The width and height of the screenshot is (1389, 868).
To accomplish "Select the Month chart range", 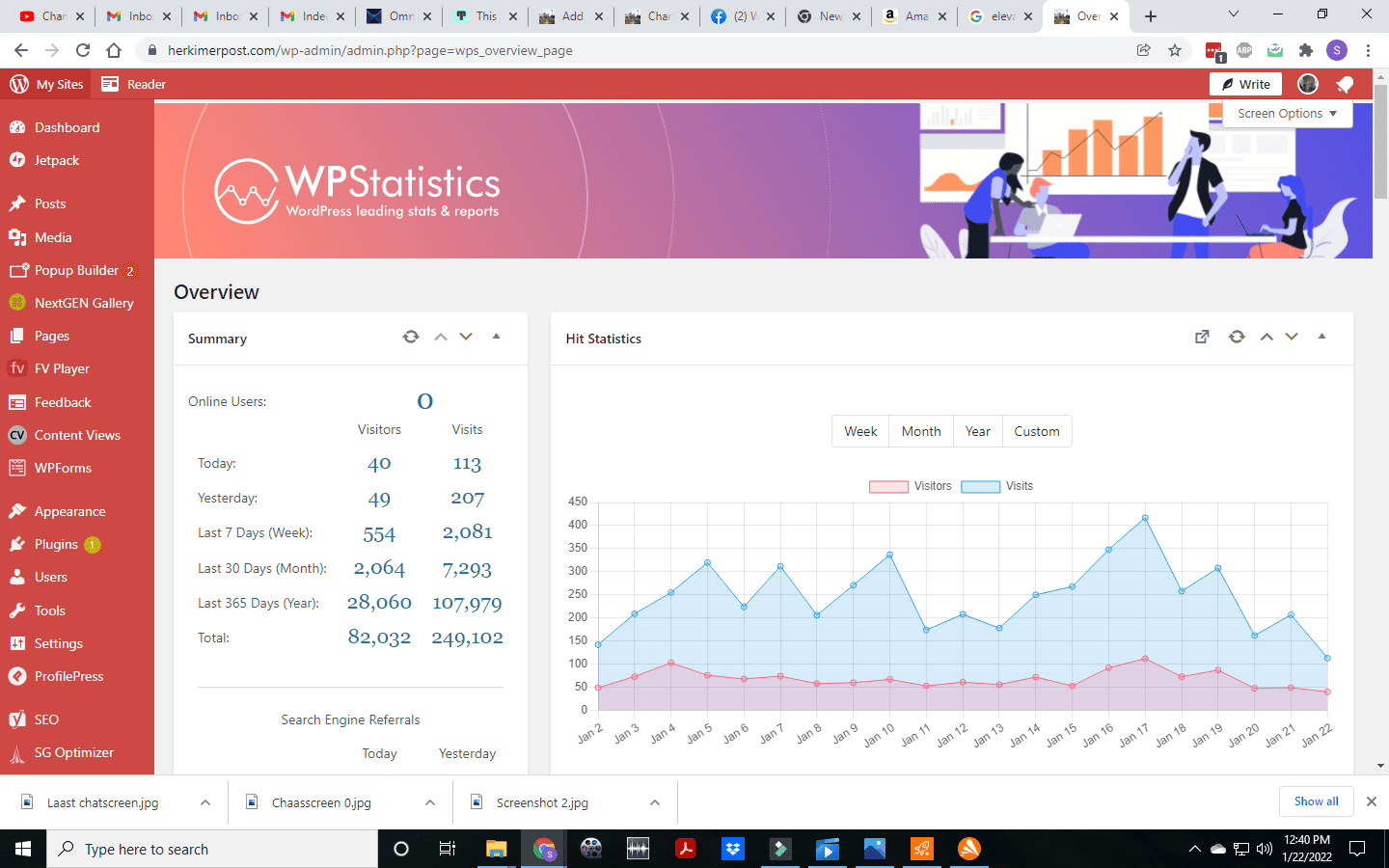I will 921,431.
